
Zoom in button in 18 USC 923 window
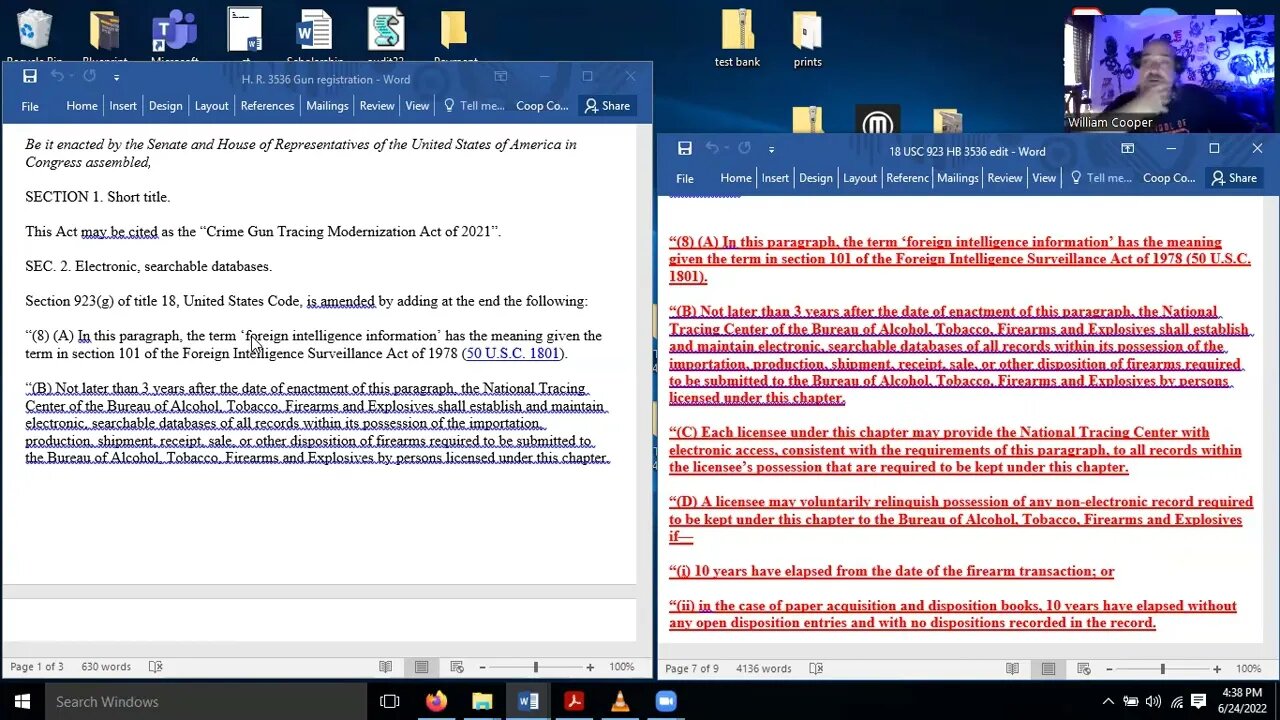tap(1217, 669)
